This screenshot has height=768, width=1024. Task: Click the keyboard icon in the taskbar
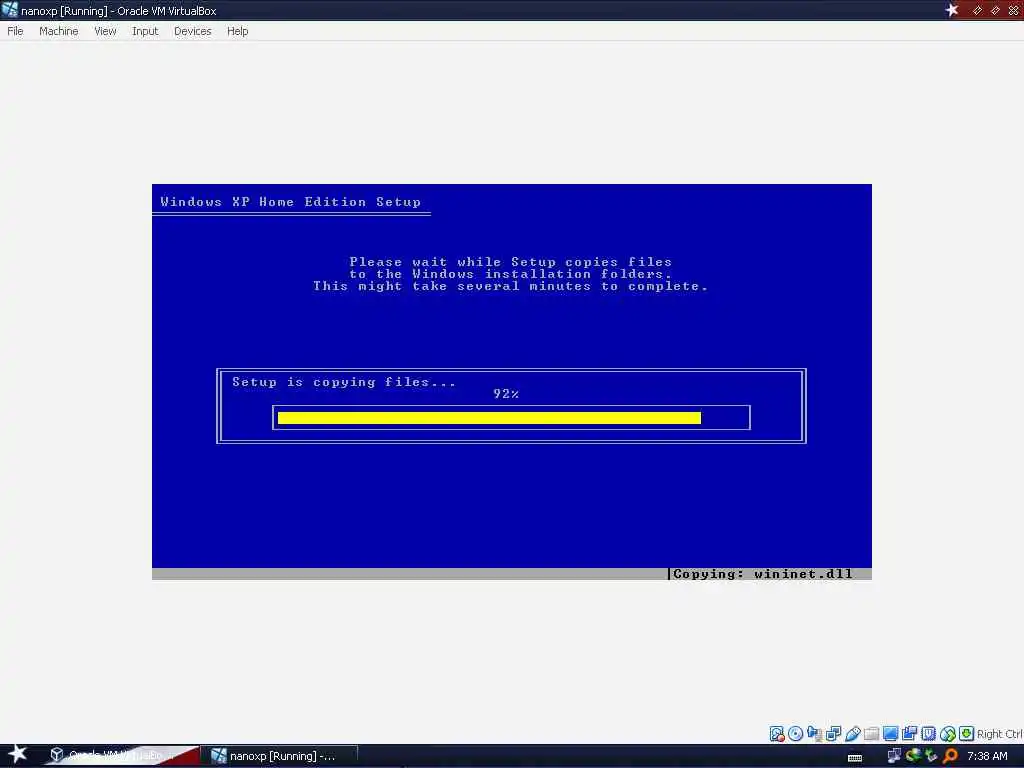click(x=855, y=758)
